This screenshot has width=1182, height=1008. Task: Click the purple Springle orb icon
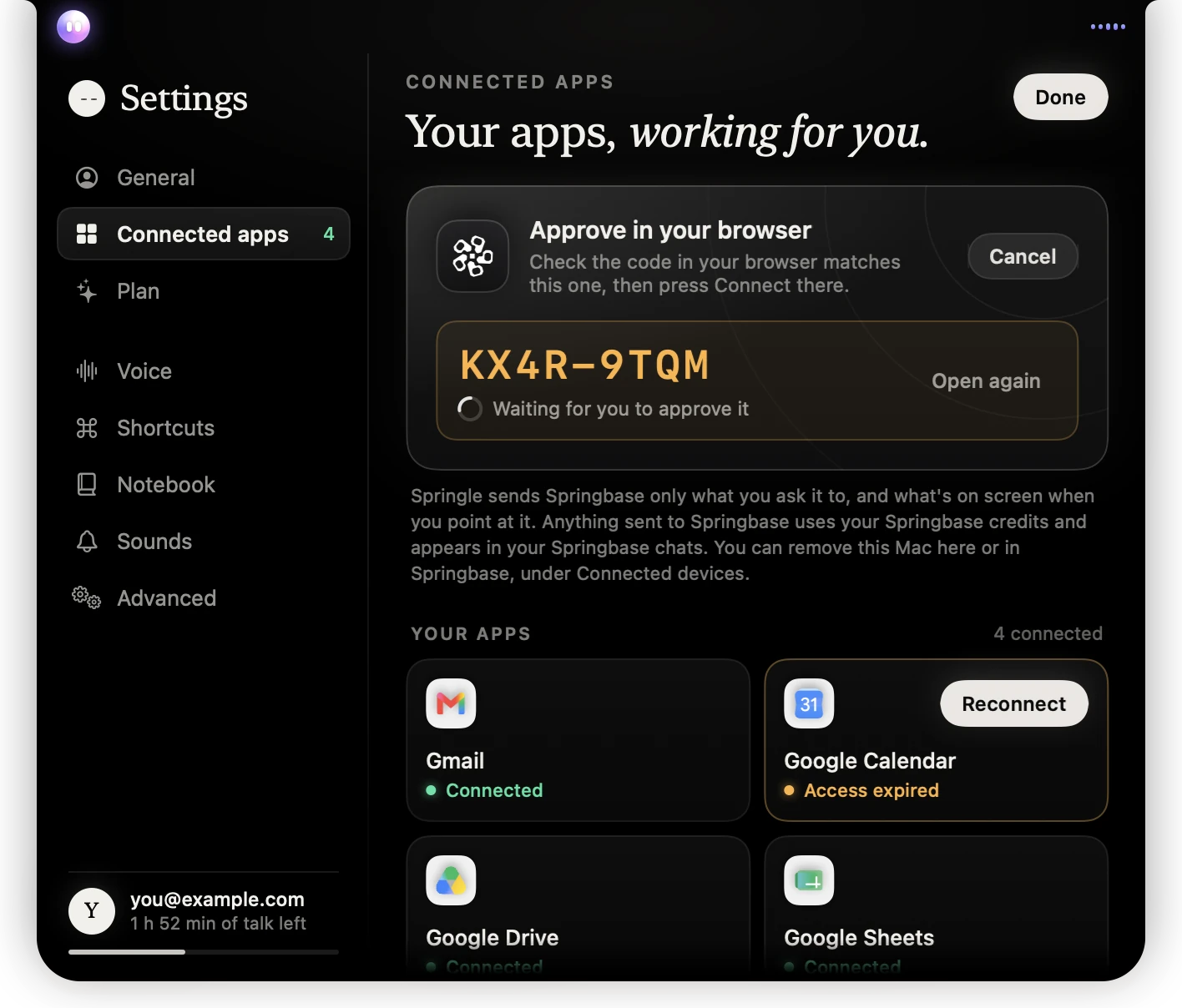pos(73,27)
